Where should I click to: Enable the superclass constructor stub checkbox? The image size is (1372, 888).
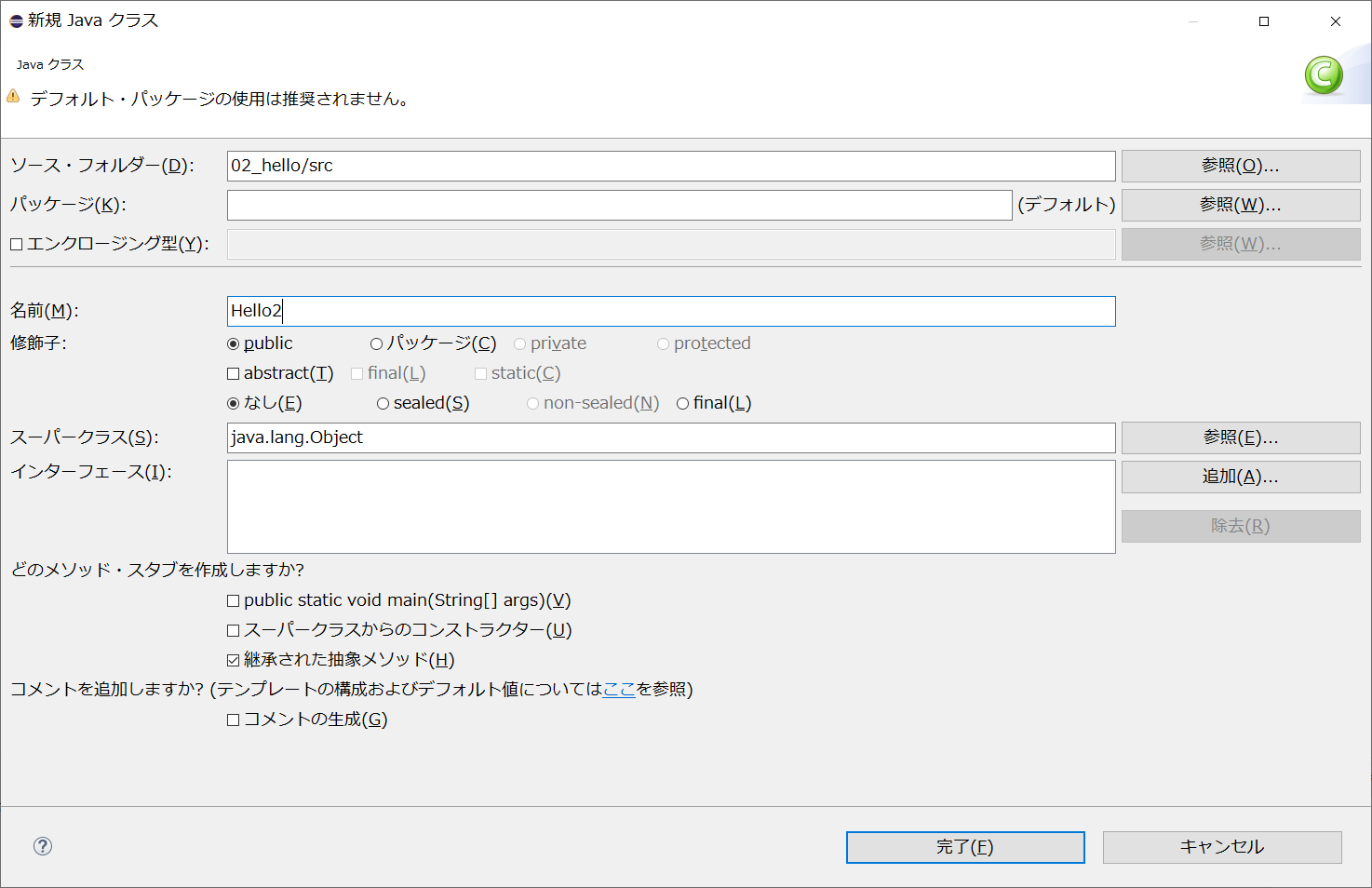point(233,630)
